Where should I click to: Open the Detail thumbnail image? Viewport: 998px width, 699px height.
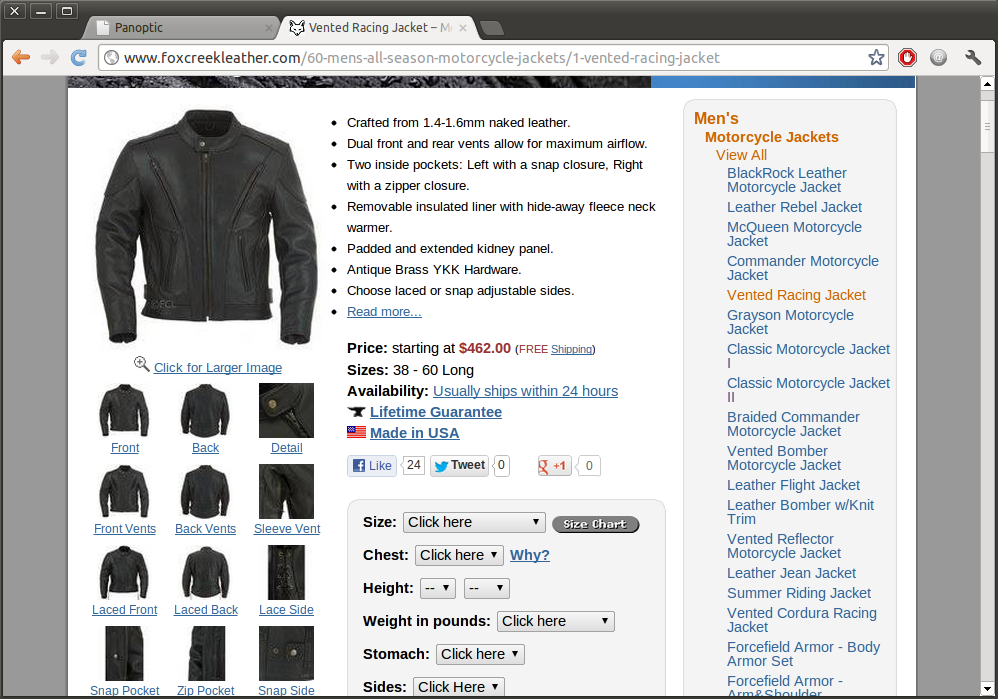286,411
